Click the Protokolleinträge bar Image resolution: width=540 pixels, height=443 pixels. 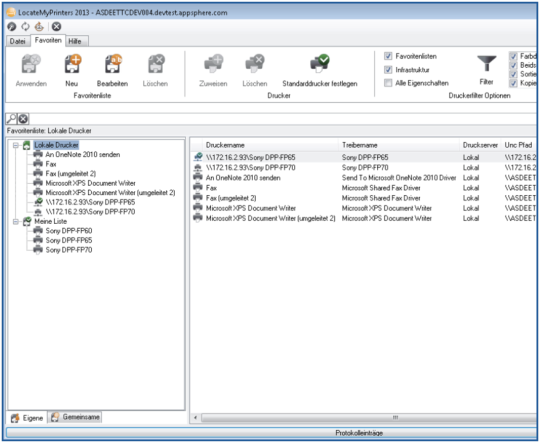(x=271, y=433)
